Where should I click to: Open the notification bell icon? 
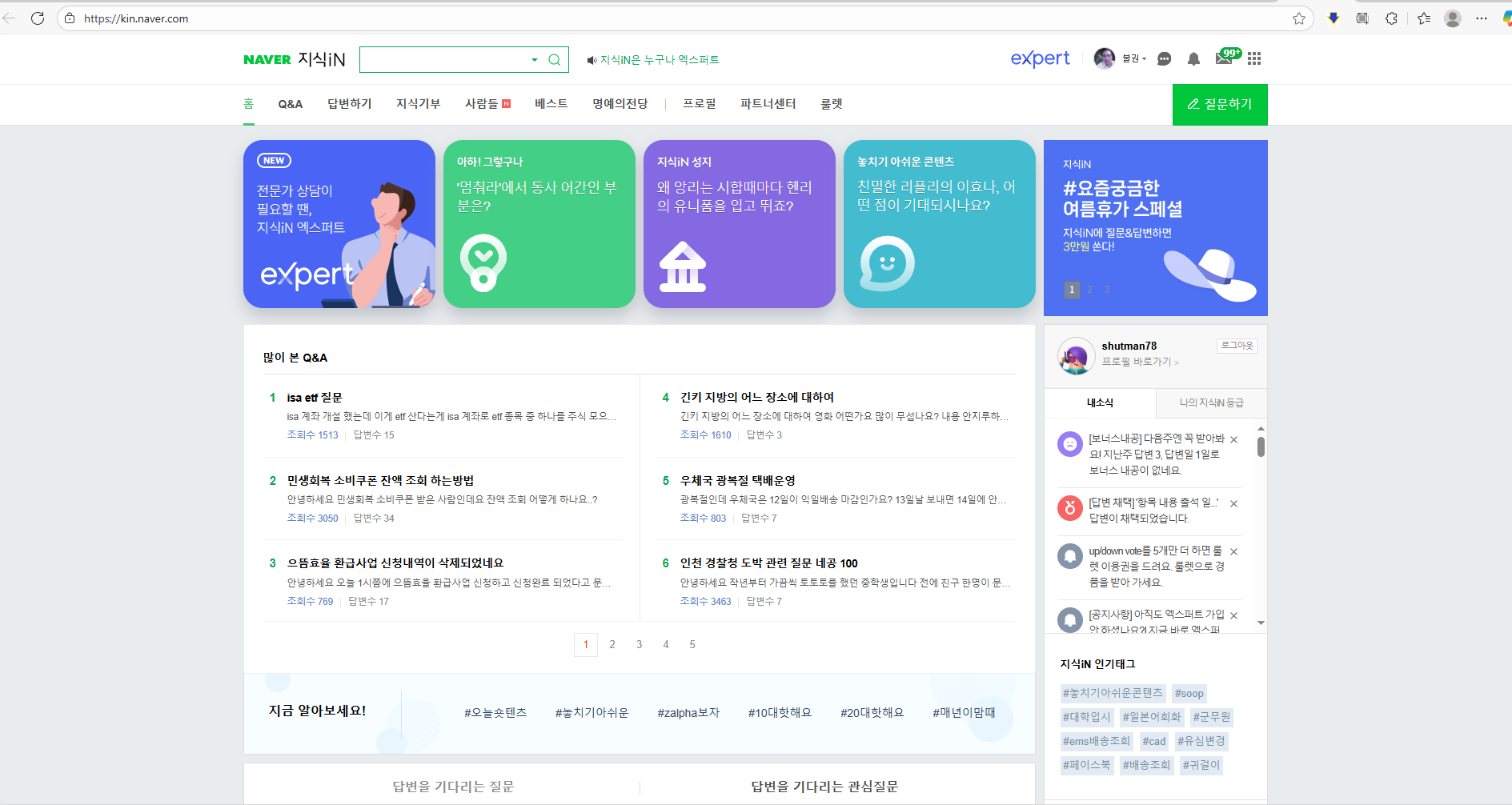click(x=1193, y=58)
